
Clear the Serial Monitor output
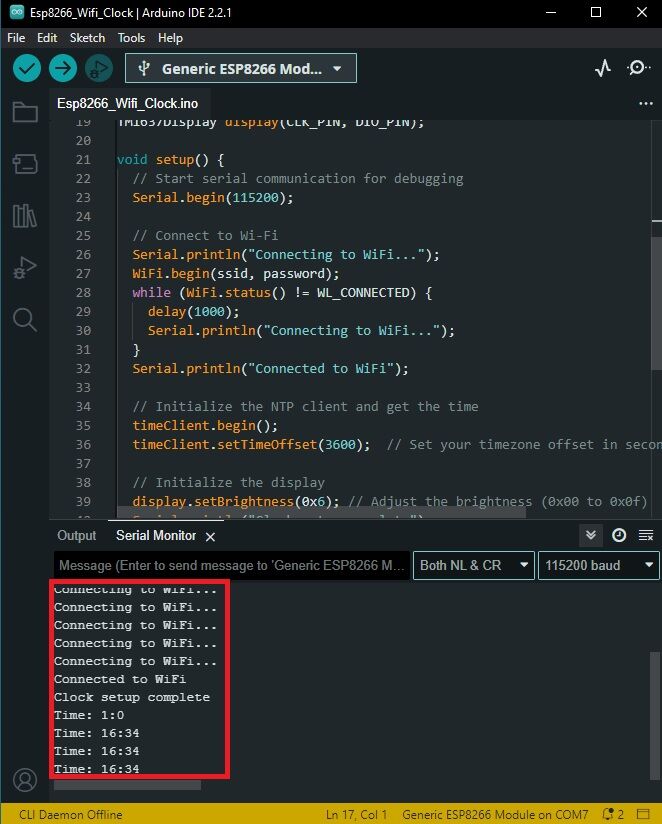tap(646, 535)
